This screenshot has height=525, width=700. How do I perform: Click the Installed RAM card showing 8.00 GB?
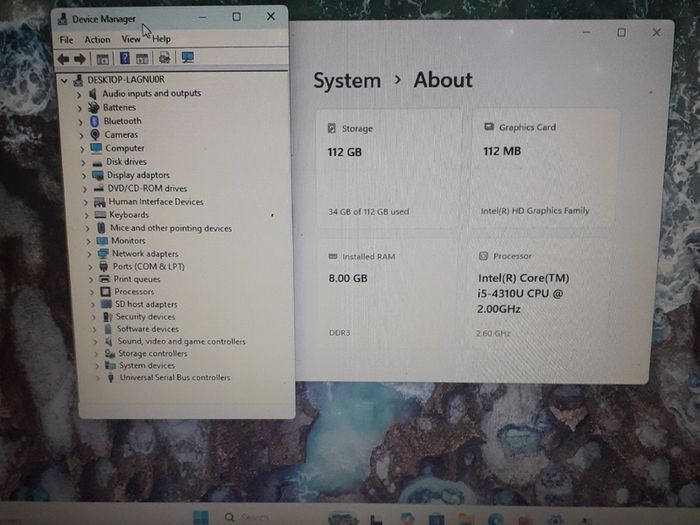[388, 295]
